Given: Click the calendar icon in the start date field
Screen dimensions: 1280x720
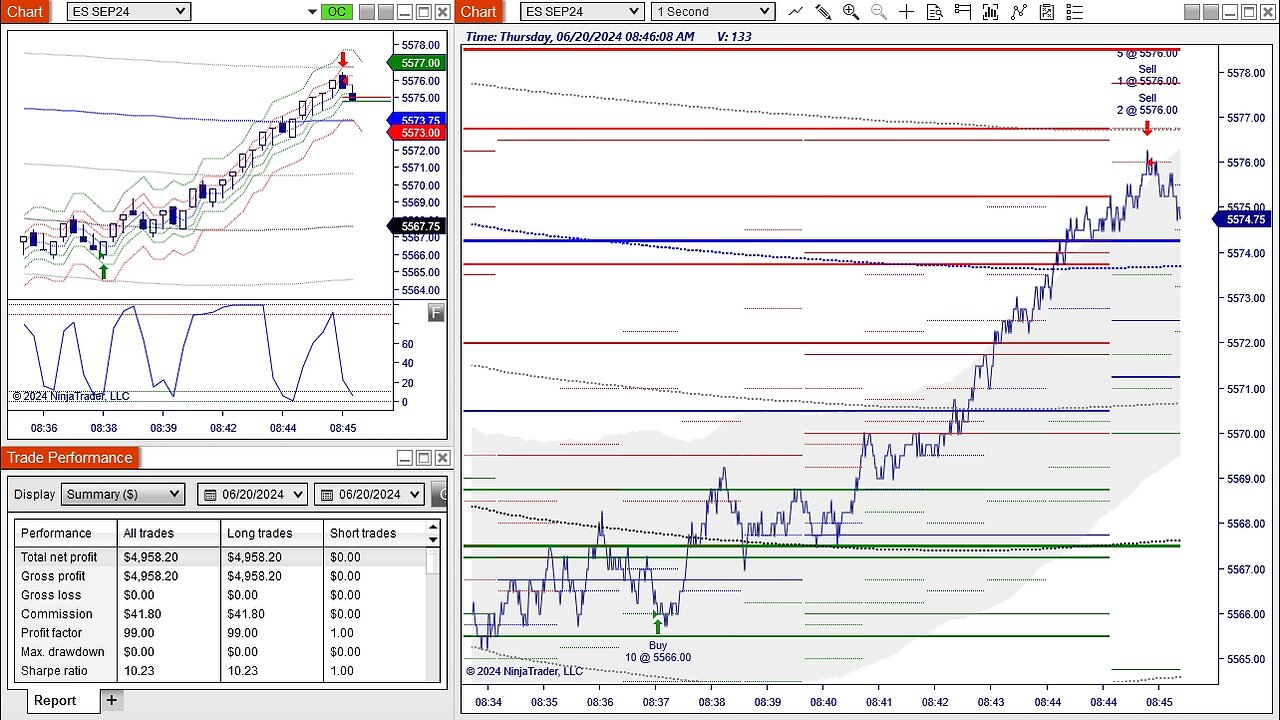Looking at the screenshot, I should point(211,494).
